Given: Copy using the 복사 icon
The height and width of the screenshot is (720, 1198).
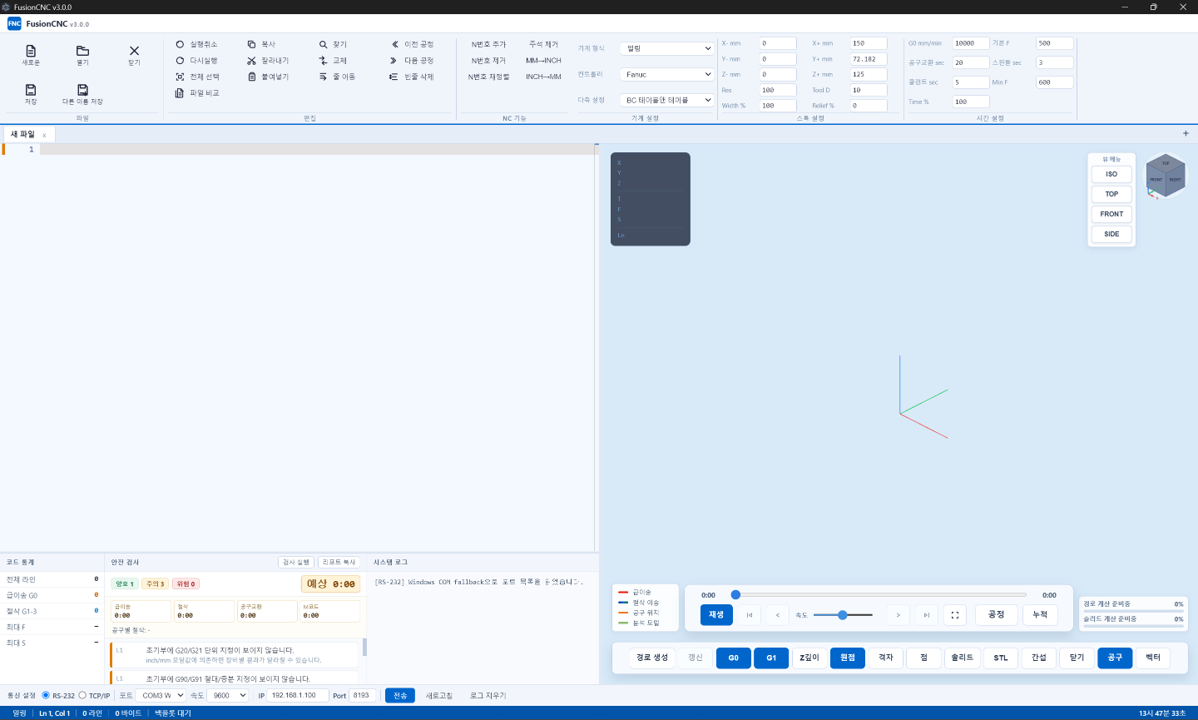Looking at the screenshot, I should pos(251,44).
